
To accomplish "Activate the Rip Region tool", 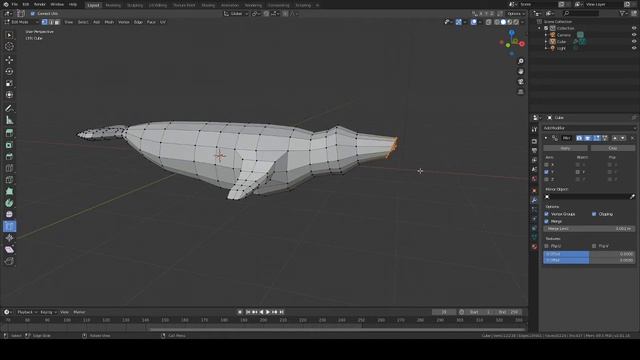I will pyautogui.click(x=9, y=261).
